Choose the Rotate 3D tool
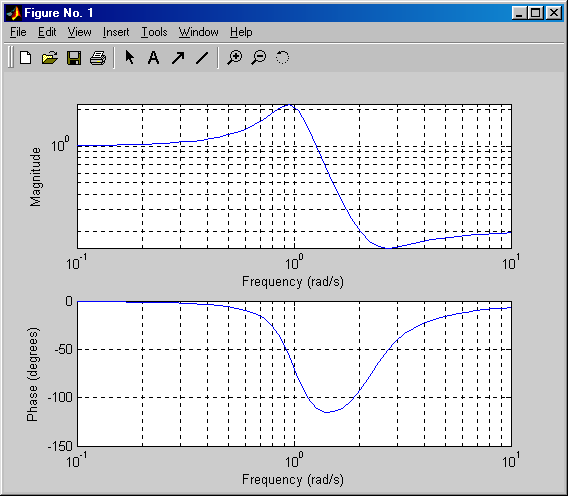Screen dimensions: 568x496 [283, 58]
